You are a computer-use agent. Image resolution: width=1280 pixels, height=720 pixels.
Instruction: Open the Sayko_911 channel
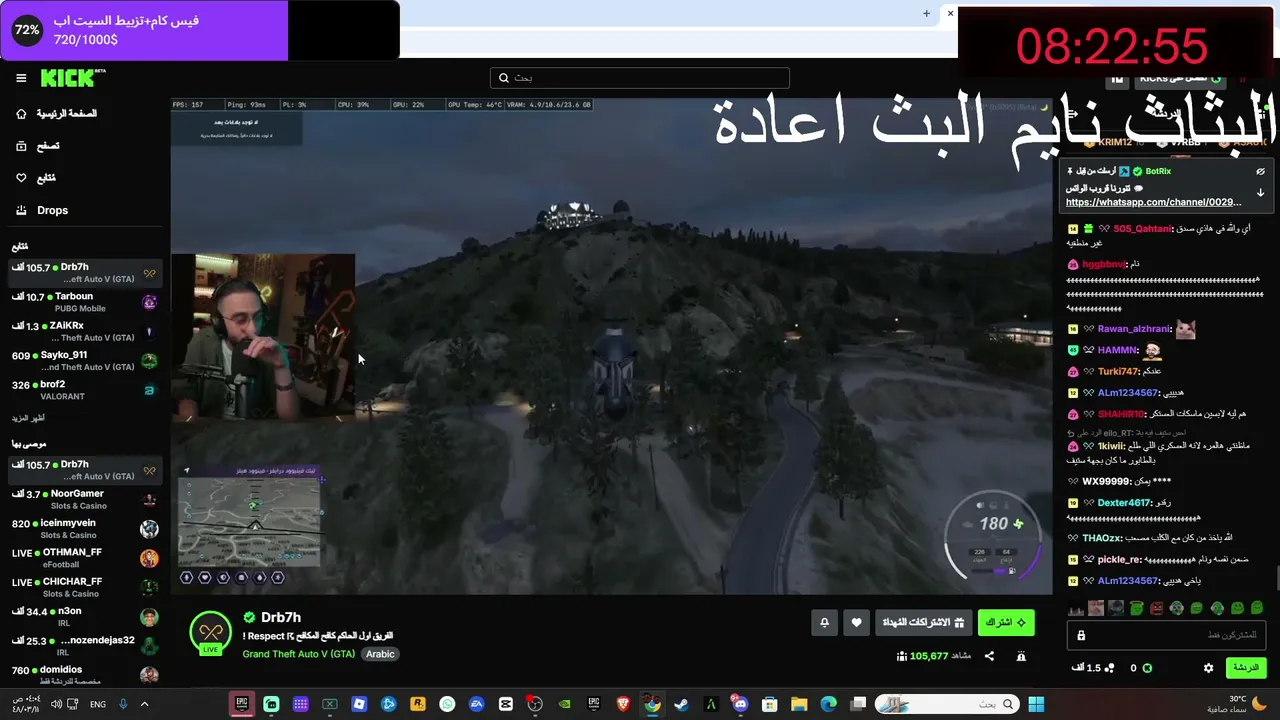pyautogui.click(x=85, y=360)
